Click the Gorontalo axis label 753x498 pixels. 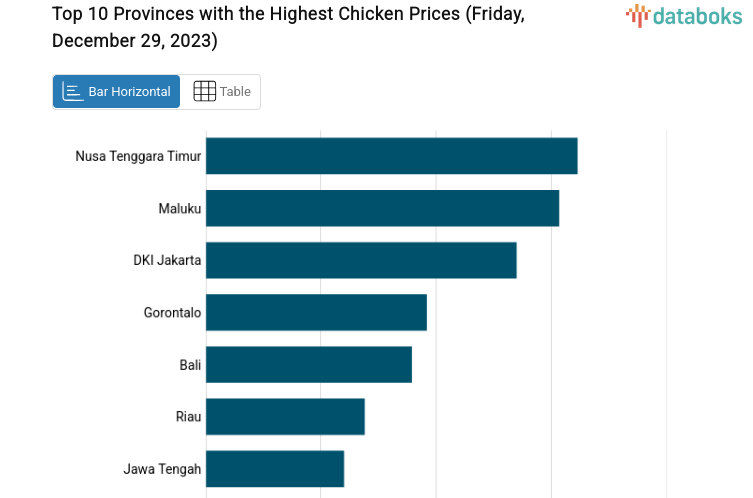pyautogui.click(x=172, y=312)
